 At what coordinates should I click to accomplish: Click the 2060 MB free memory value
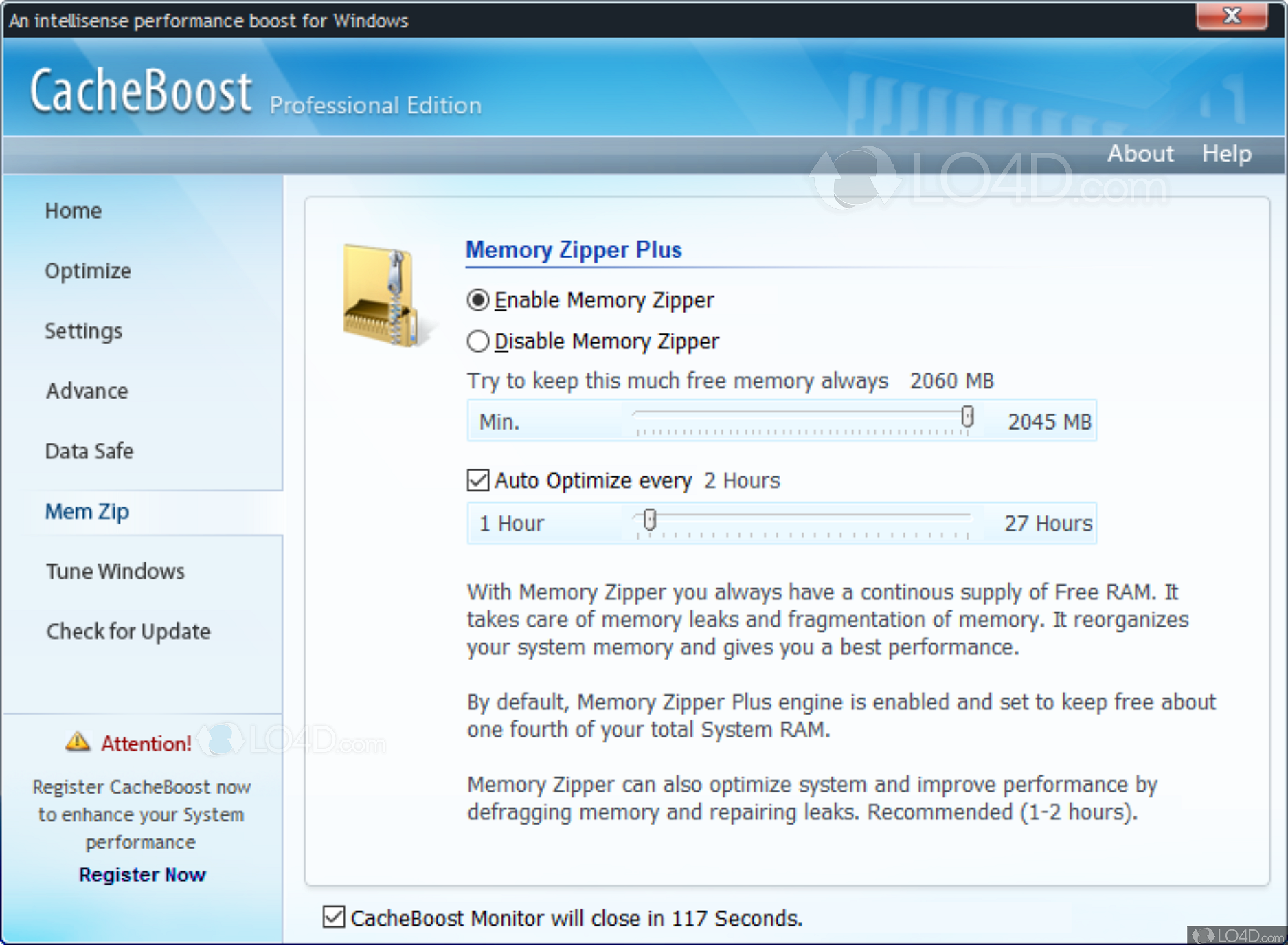(x=952, y=381)
